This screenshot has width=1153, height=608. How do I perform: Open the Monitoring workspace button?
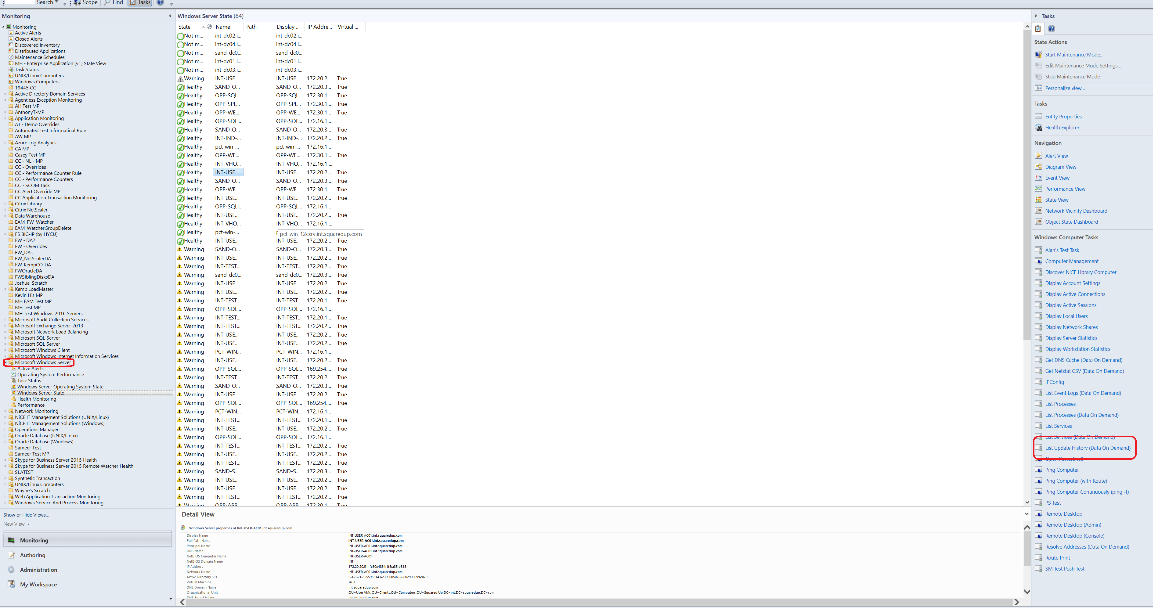pyautogui.click(x=33, y=540)
